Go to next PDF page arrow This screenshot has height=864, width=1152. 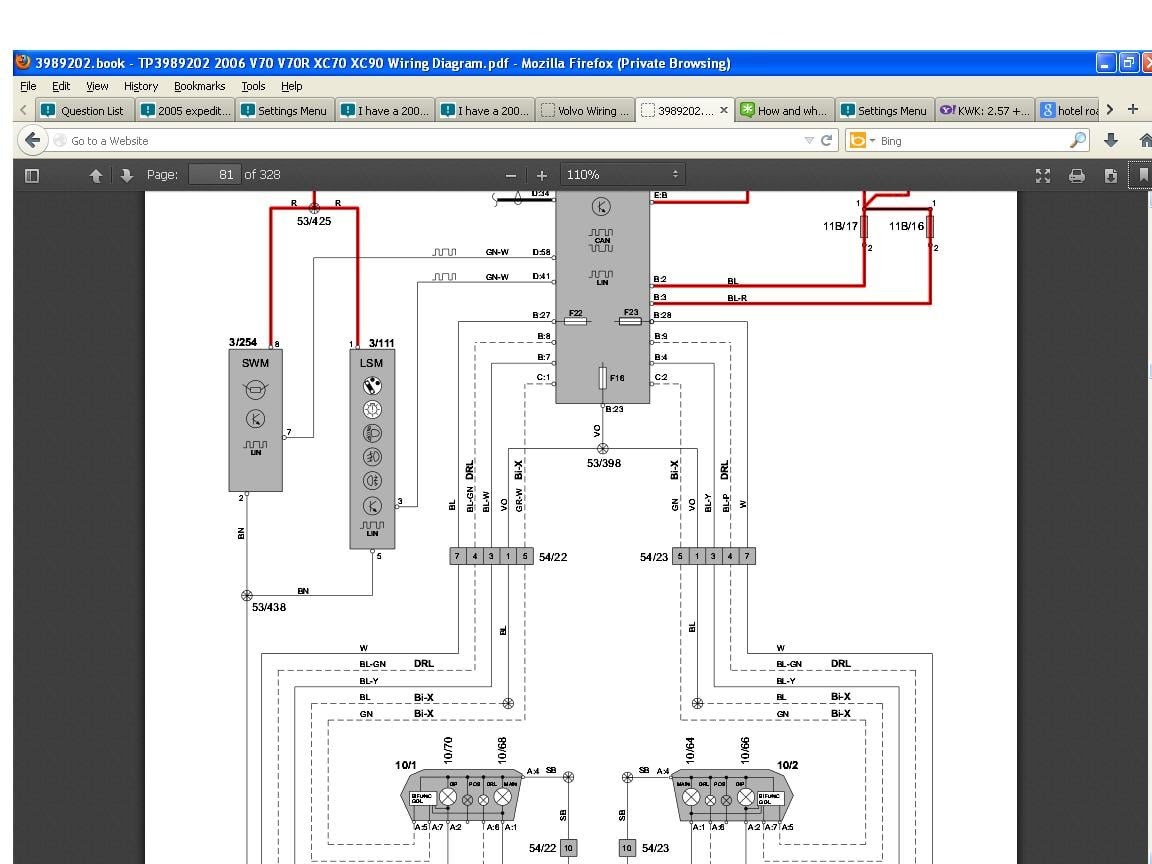pyautogui.click(x=126, y=176)
